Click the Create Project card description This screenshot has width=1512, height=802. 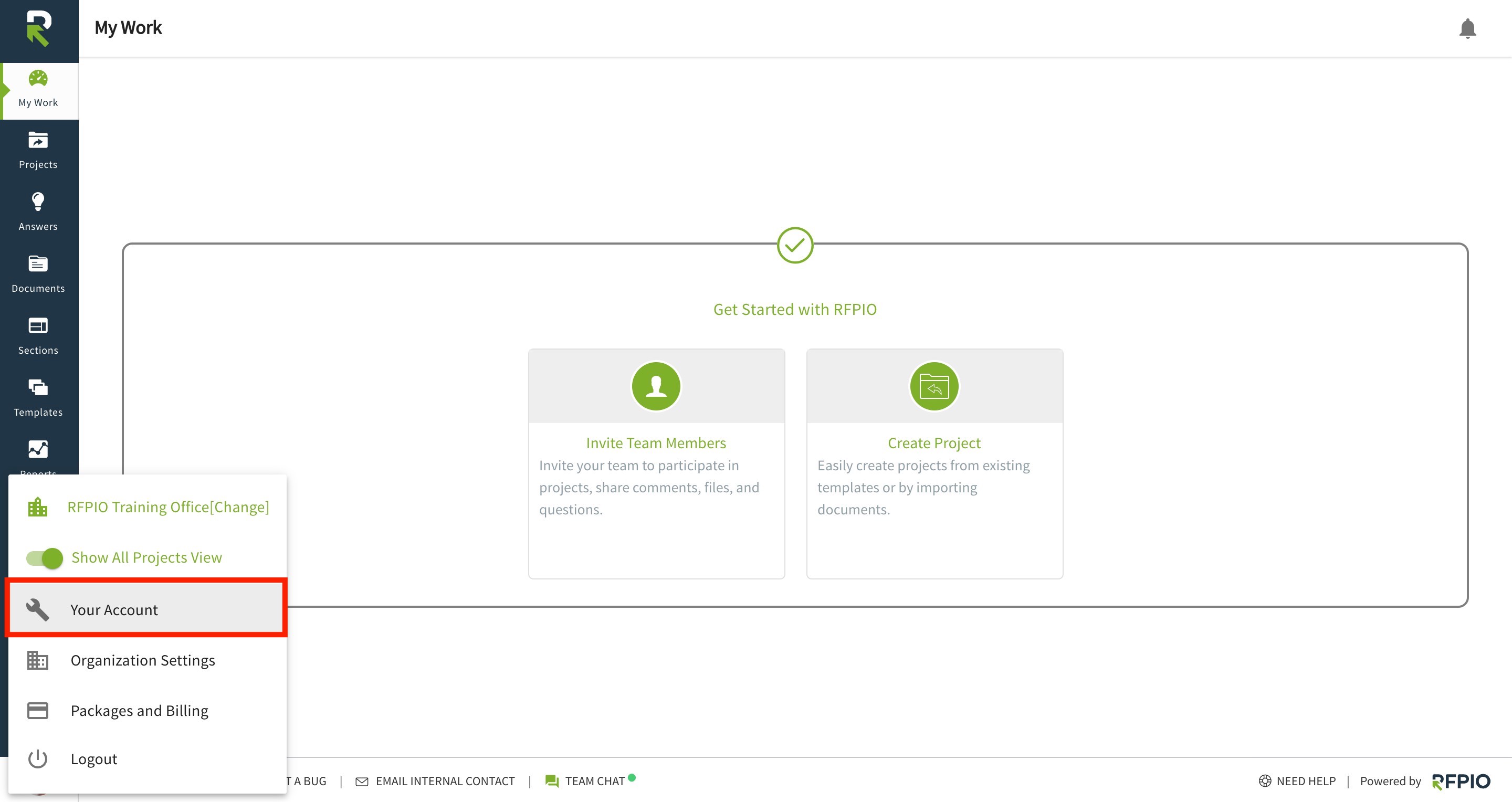pyautogui.click(x=924, y=488)
